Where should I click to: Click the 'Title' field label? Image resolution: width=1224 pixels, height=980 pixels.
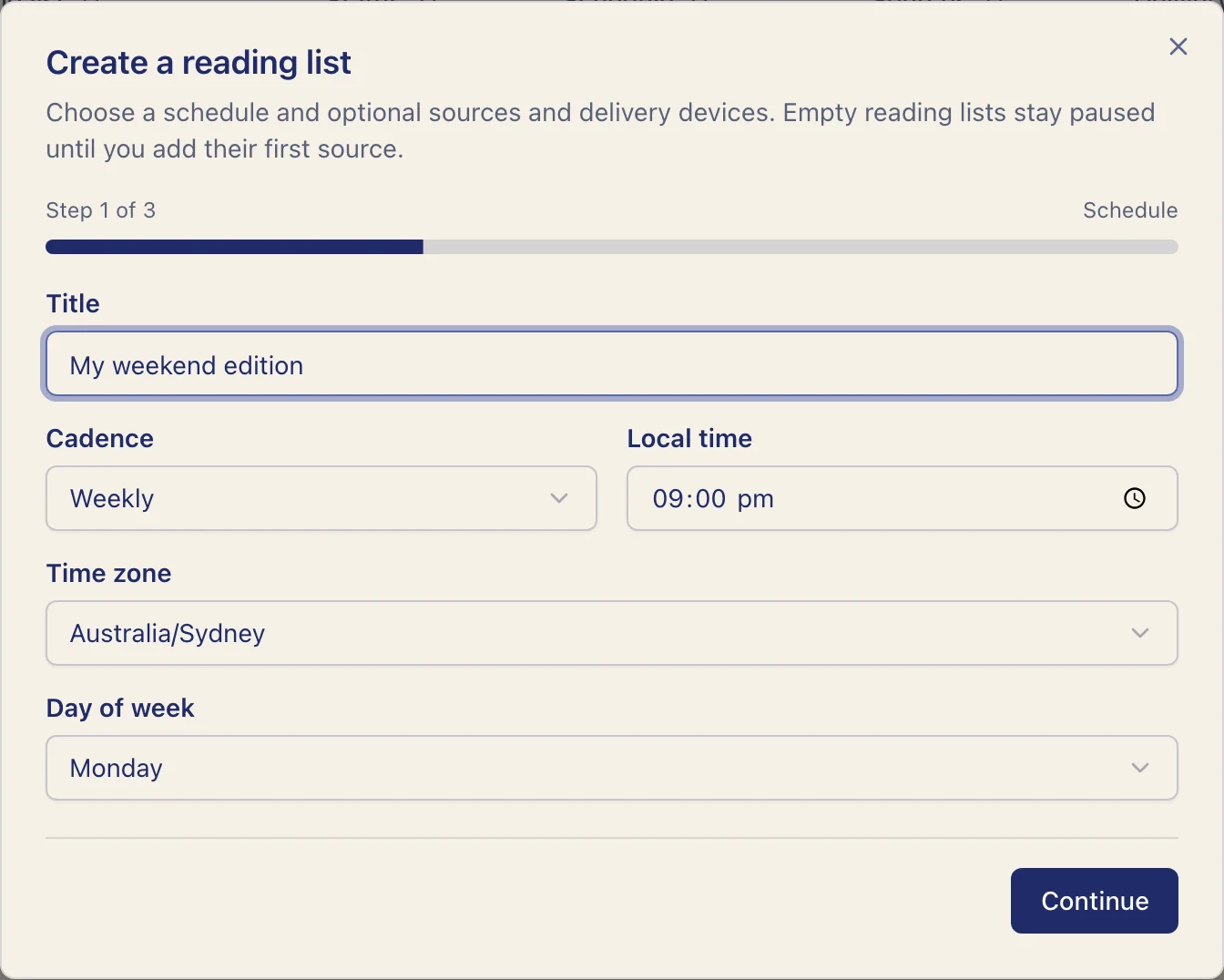(73, 303)
